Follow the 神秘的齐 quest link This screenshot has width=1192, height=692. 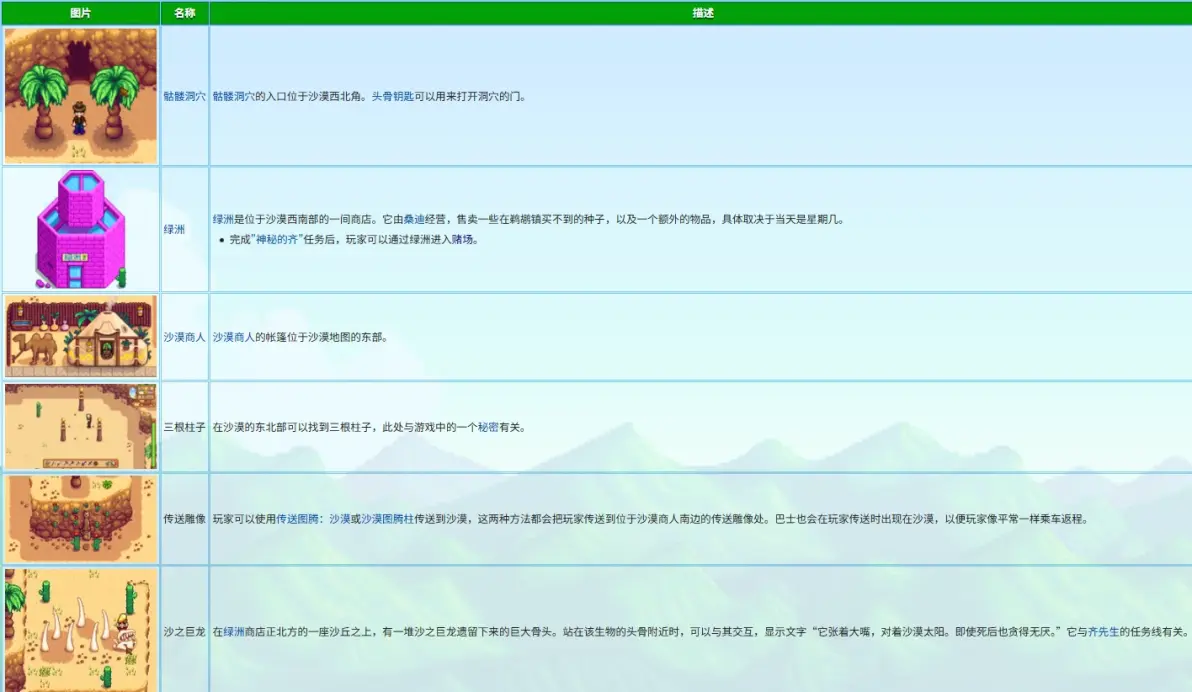click(x=277, y=240)
